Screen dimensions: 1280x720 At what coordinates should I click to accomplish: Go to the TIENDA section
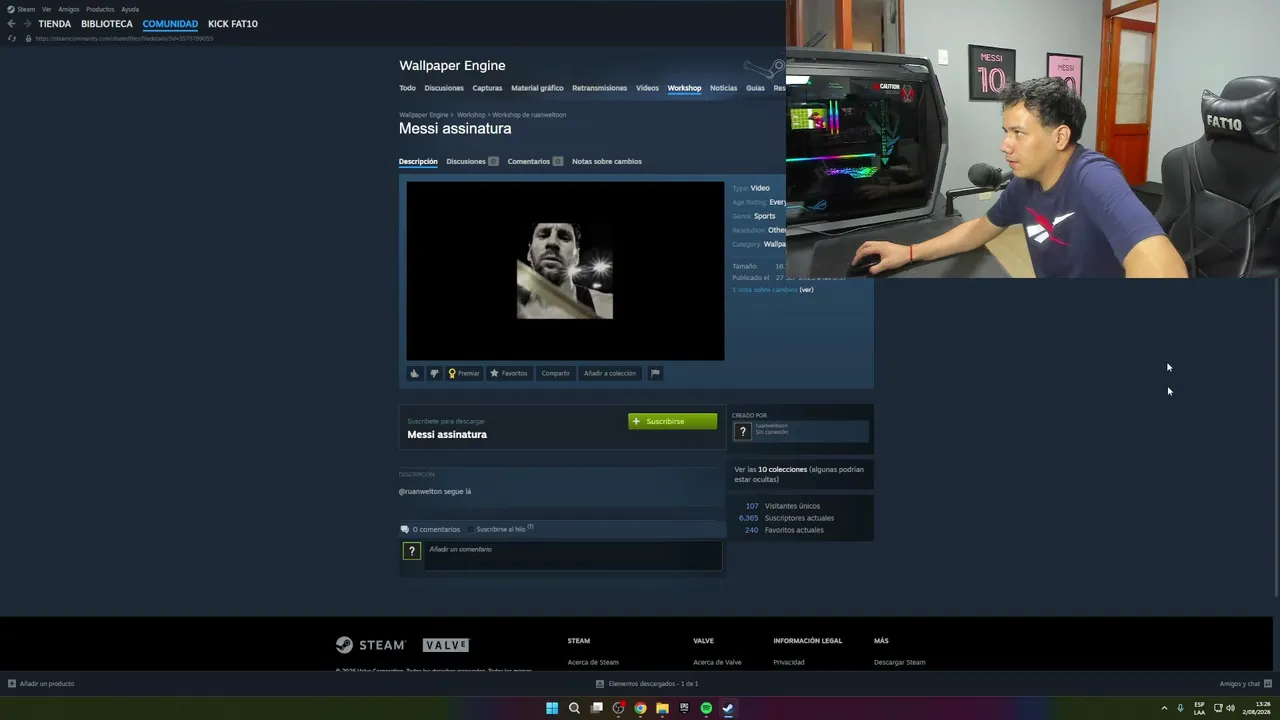click(55, 24)
